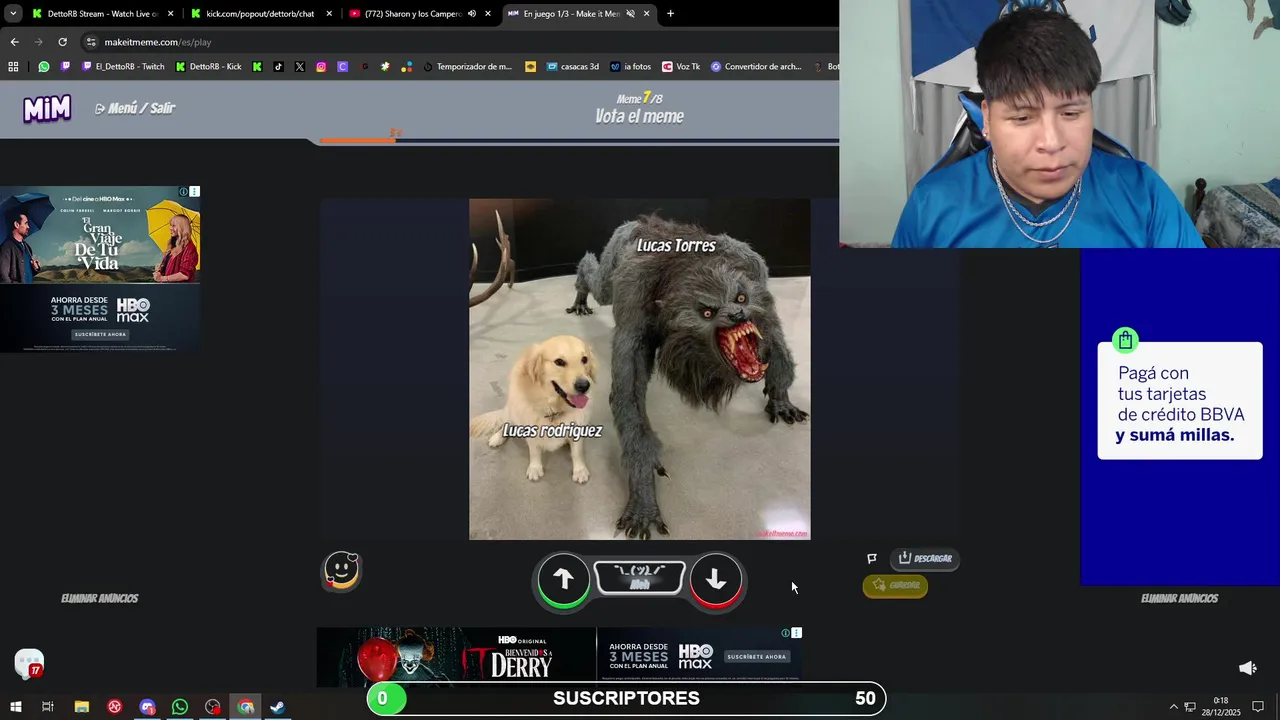Open the TikTok bookmark icon

(278, 67)
